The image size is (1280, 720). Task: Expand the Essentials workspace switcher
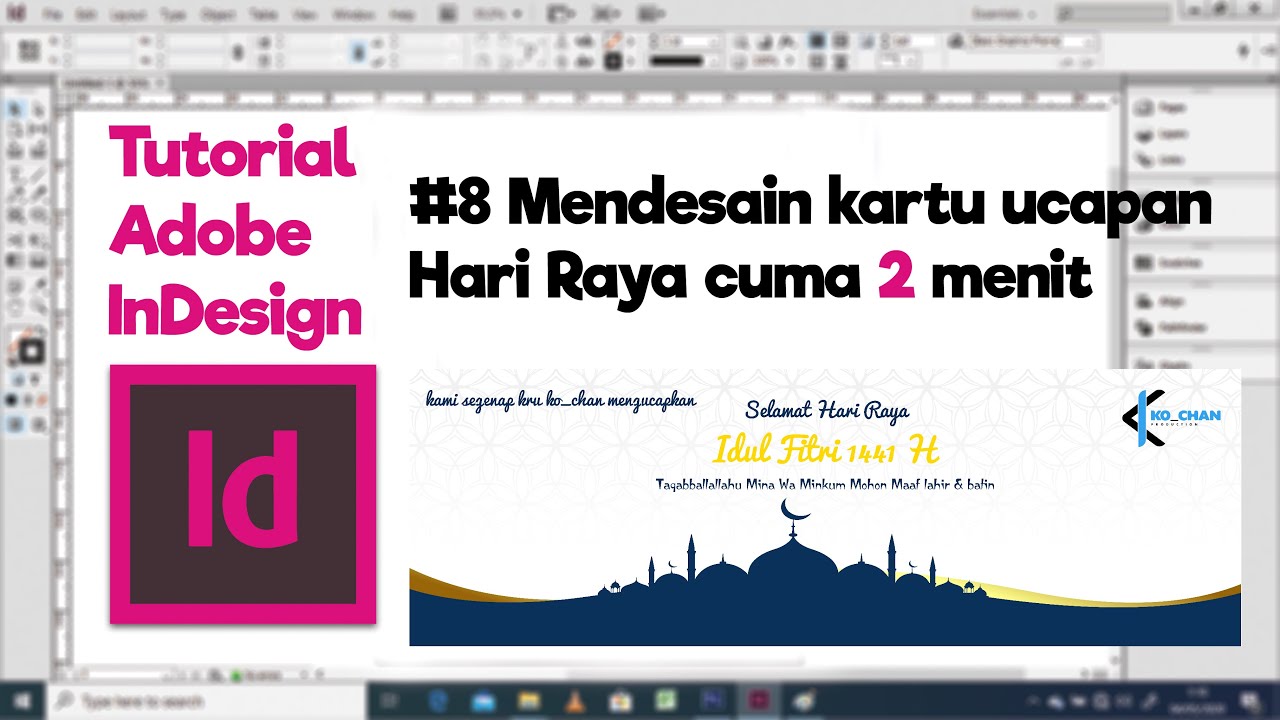click(1006, 15)
